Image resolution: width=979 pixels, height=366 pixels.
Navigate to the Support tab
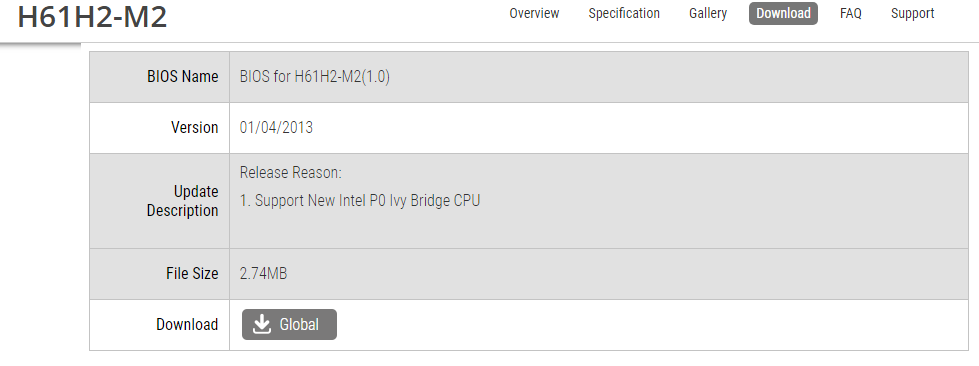(x=912, y=13)
